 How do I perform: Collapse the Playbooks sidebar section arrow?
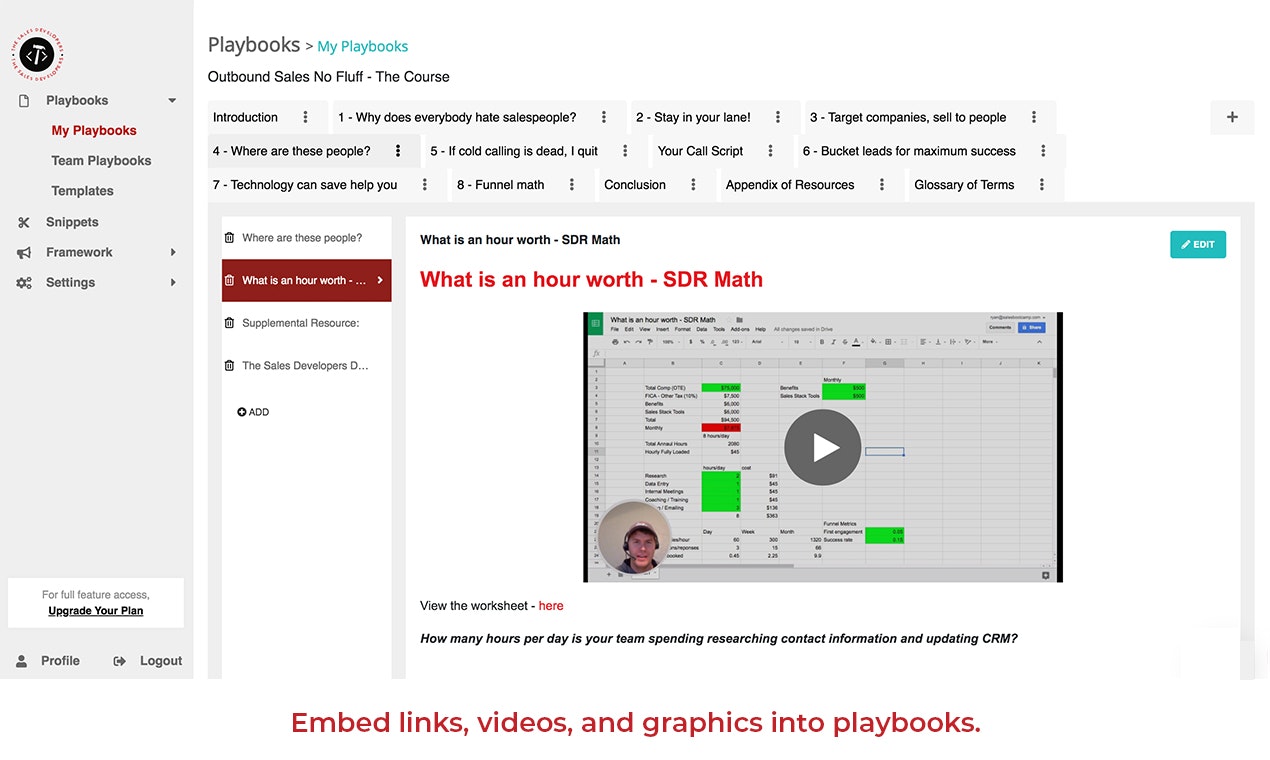pyautogui.click(x=172, y=101)
